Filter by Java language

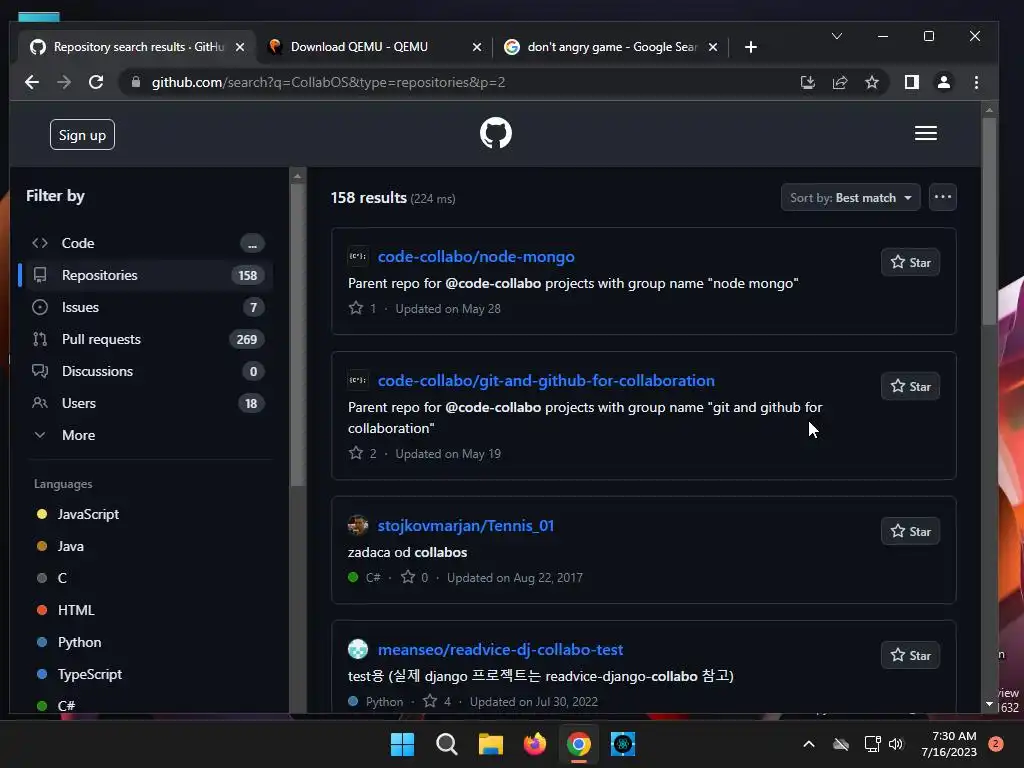point(71,546)
